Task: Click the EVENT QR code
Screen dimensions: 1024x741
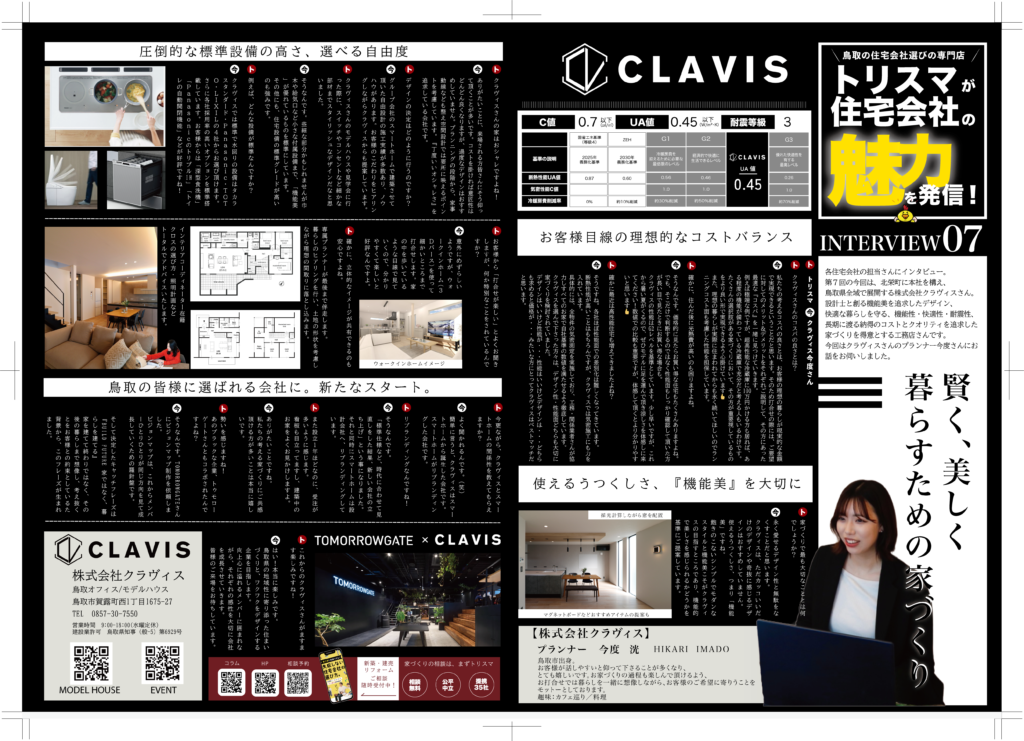Action: pos(163,663)
